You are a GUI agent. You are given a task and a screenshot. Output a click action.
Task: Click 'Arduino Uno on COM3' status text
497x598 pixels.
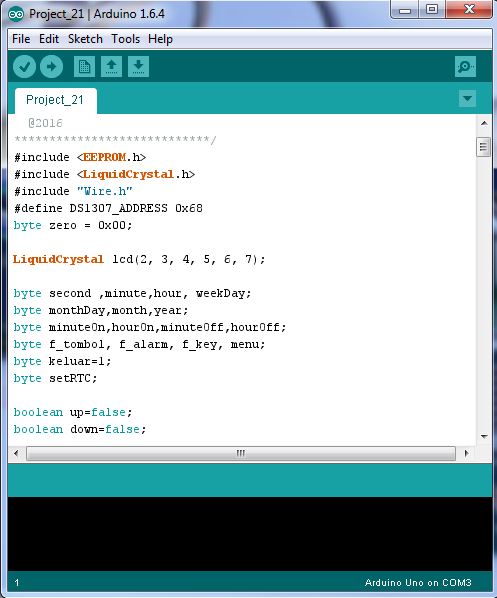tap(418, 583)
